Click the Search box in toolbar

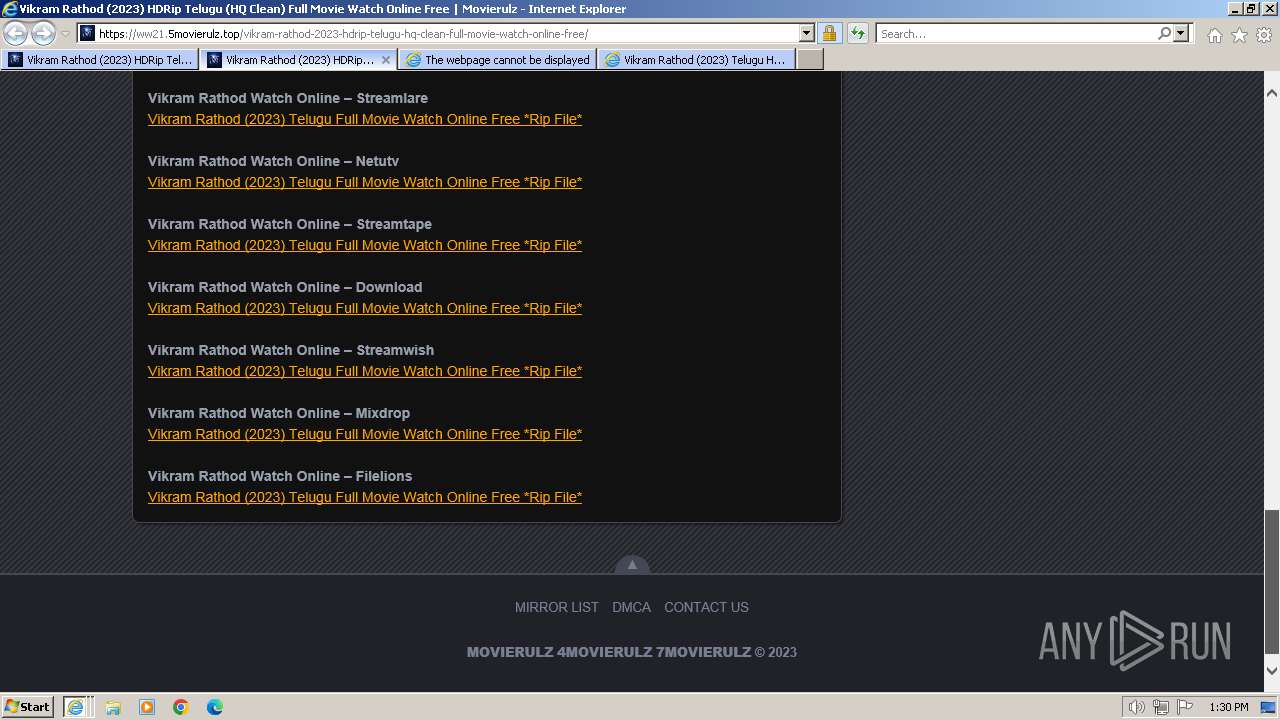1015,33
